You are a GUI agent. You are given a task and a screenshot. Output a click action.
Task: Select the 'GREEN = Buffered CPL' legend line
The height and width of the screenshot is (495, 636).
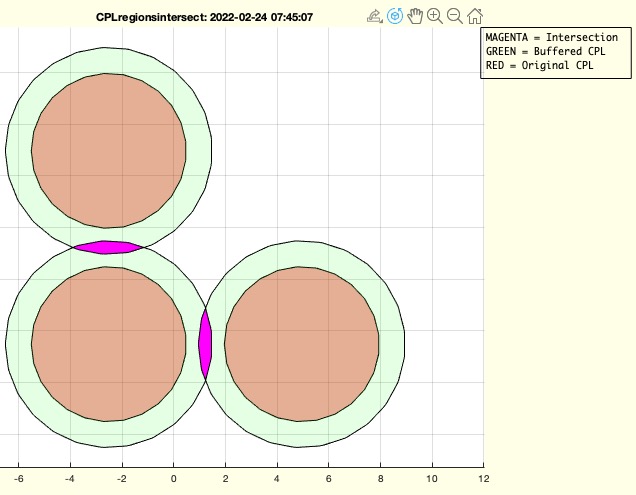pyautogui.click(x=544, y=51)
